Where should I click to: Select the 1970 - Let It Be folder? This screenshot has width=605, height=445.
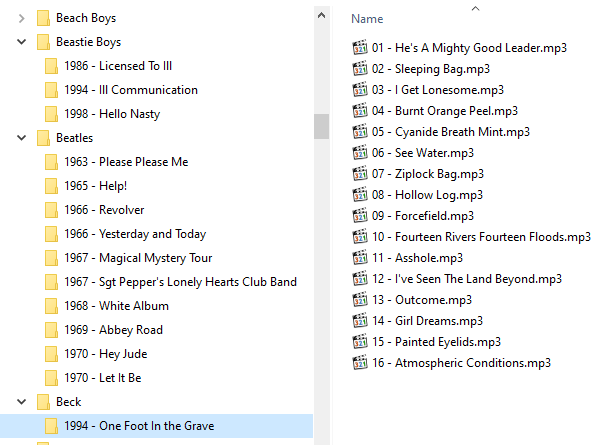tap(103, 378)
